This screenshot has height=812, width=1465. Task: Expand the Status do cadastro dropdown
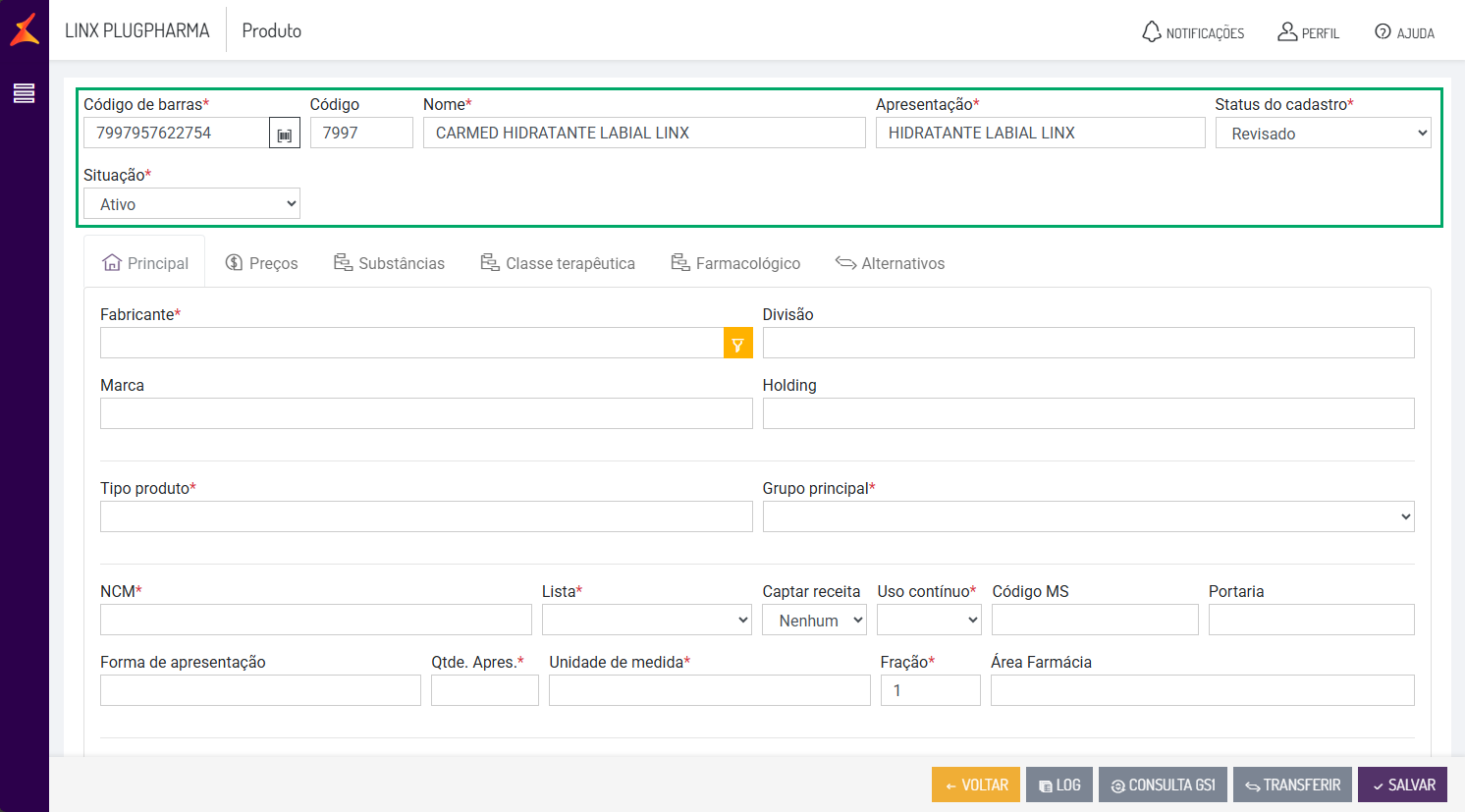(x=1323, y=133)
